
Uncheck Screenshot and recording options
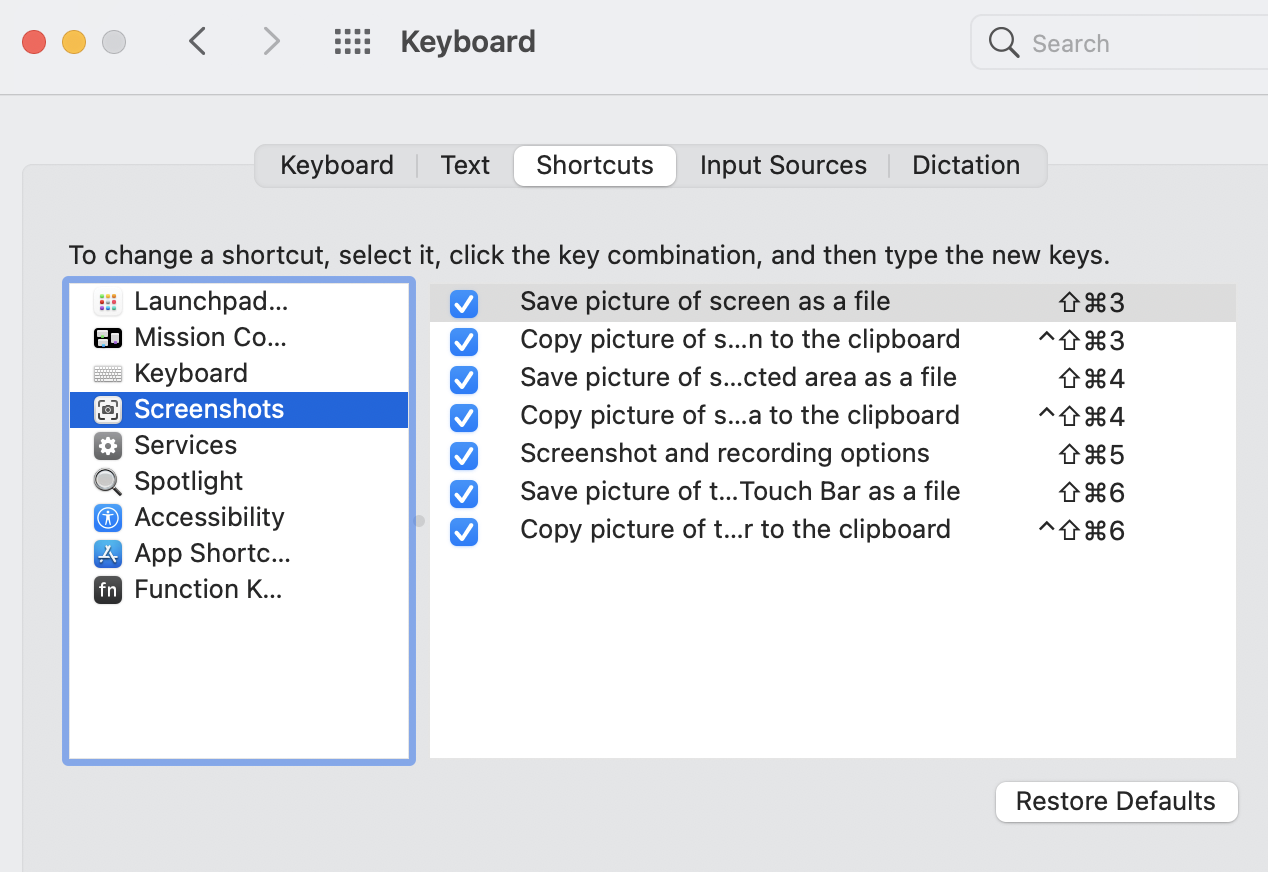pyautogui.click(x=464, y=455)
